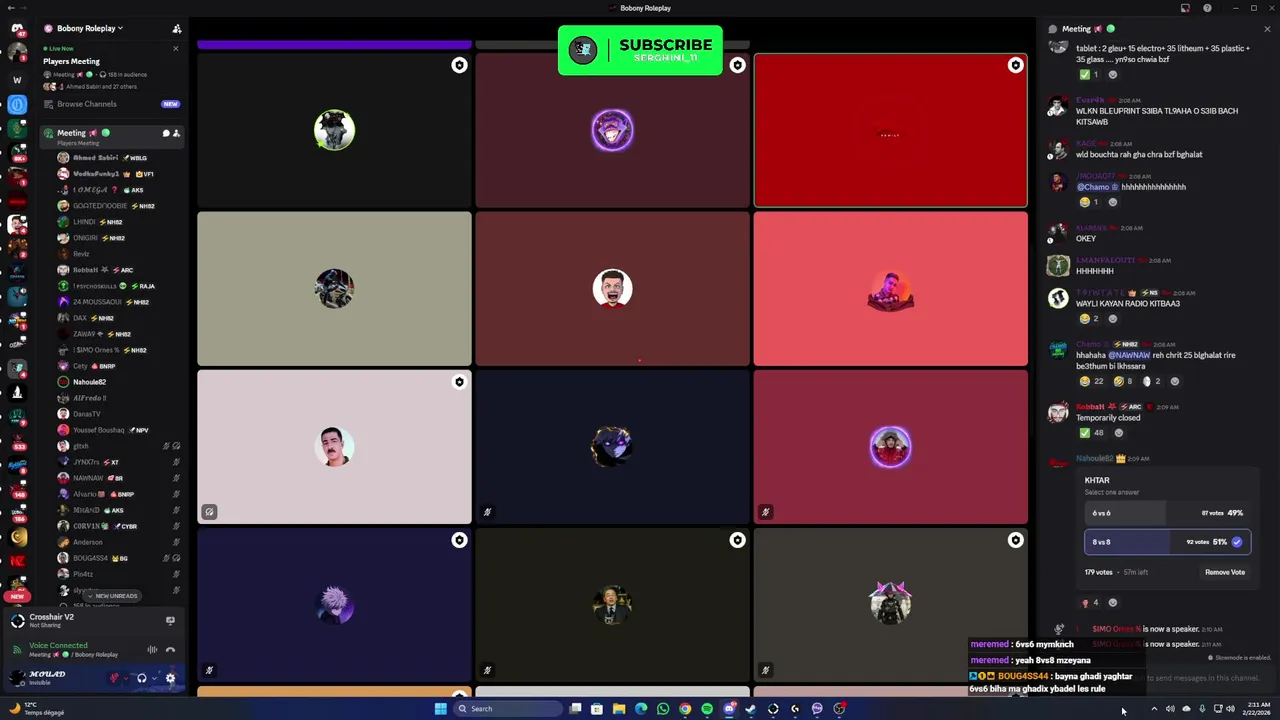This screenshot has height=720, width=1280.
Task: Click Remove Vote on the KHTAR poll
Action: [x=1224, y=572]
